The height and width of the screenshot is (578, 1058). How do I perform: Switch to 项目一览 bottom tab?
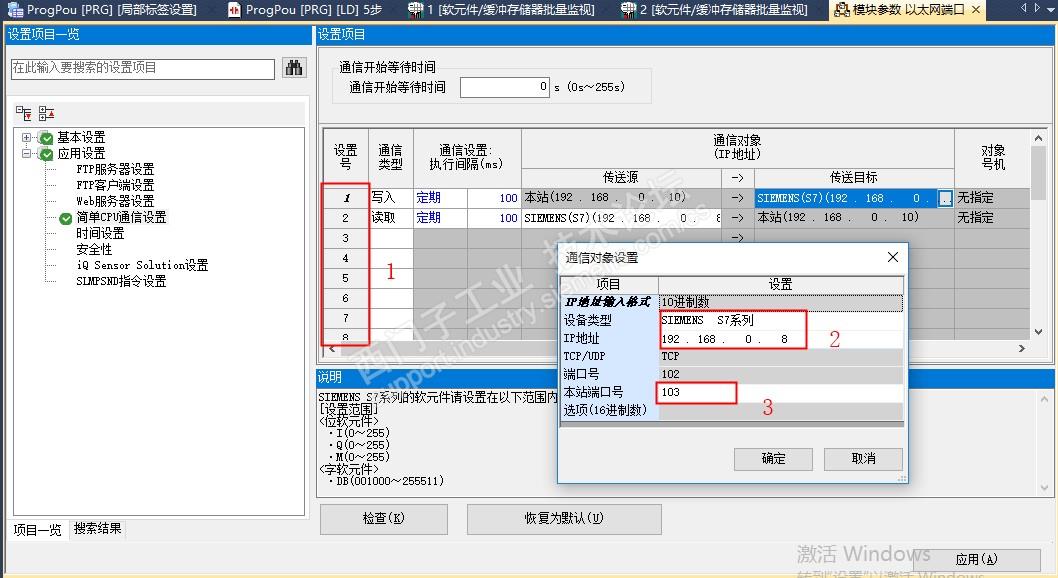37,530
